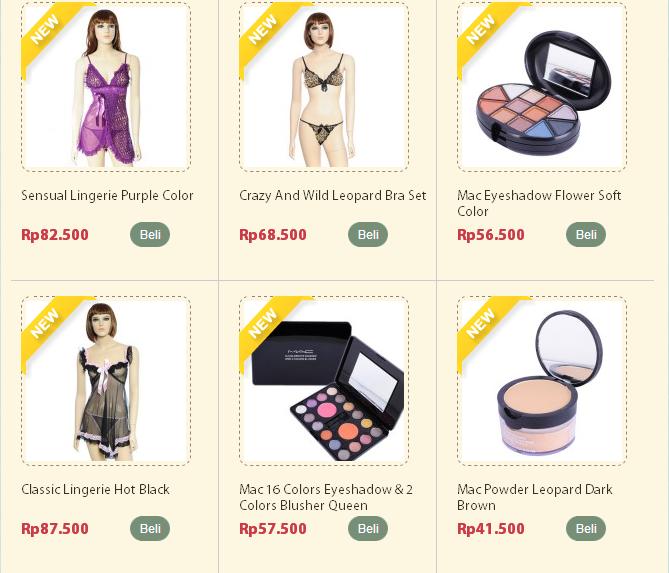
Task: Open the Crazy And Wild Leopard Bra Set link
Action: (333, 195)
